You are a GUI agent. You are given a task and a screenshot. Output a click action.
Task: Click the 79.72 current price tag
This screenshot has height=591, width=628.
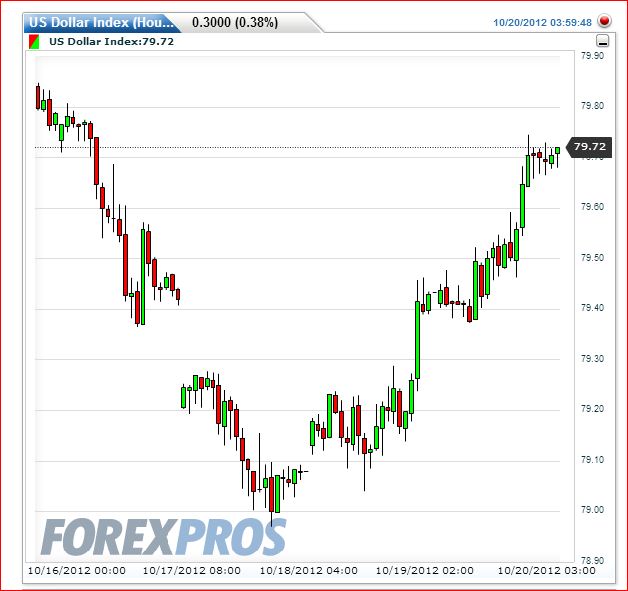pyautogui.click(x=589, y=147)
